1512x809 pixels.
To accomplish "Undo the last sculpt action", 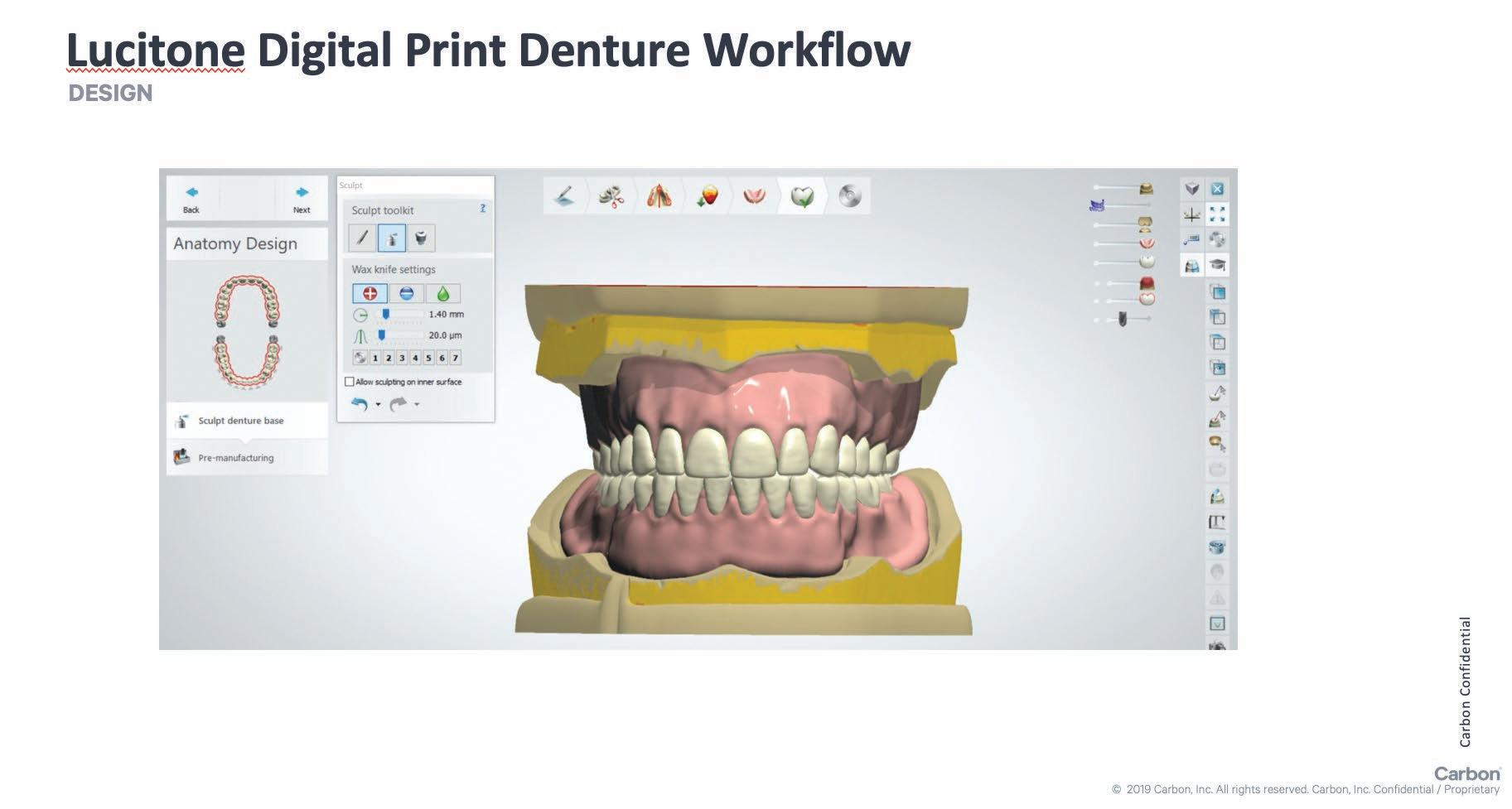I will coord(360,404).
